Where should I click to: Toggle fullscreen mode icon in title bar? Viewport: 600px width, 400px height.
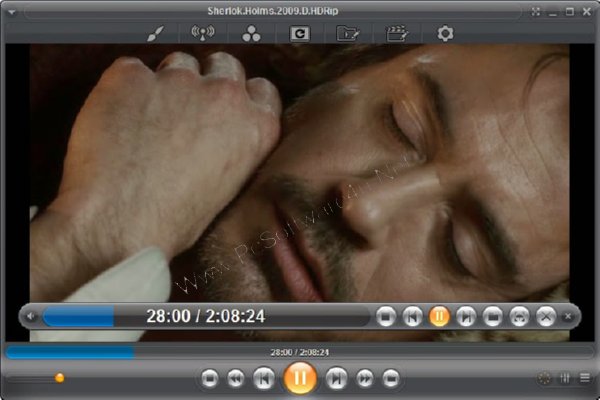(x=536, y=12)
